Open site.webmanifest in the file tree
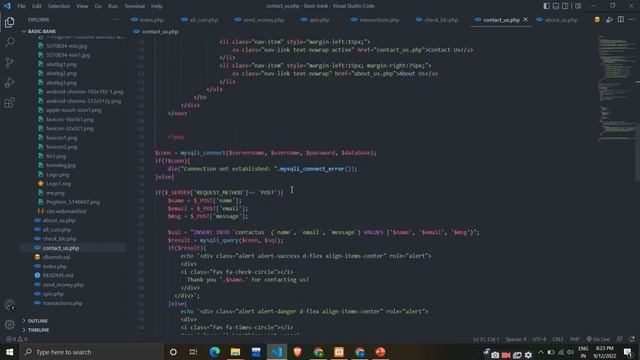The image size is (640, 360). tap(66, 211)
